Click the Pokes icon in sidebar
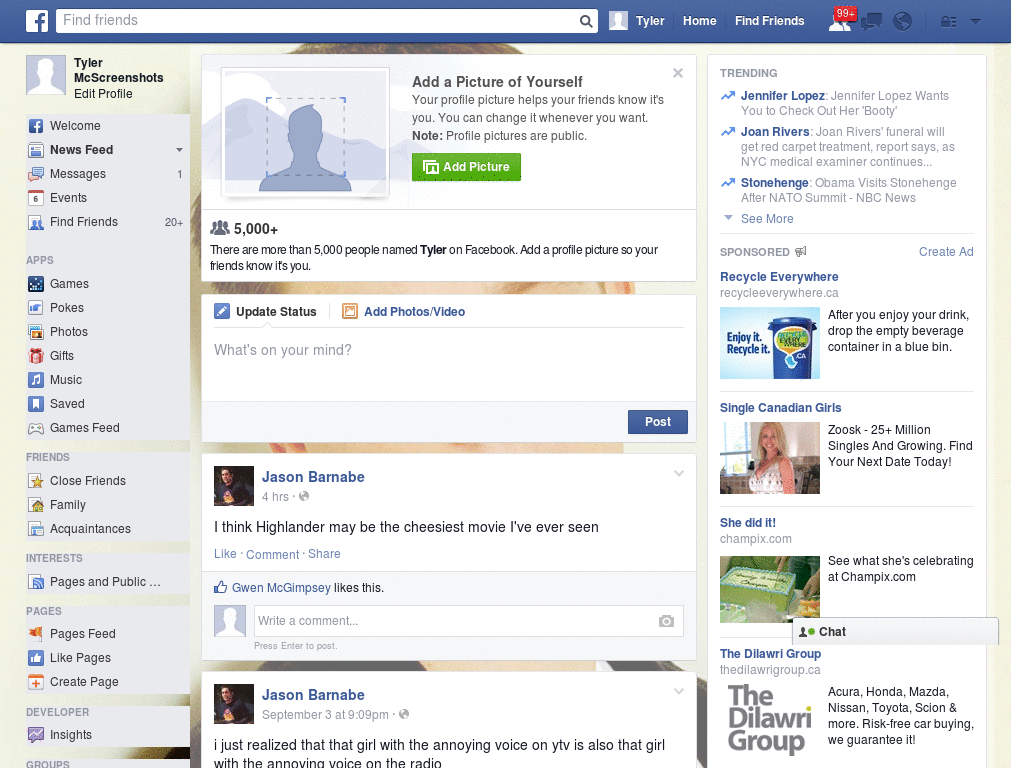The height and width of the screenshot is (768, 1024). click(x=36, y=308)
